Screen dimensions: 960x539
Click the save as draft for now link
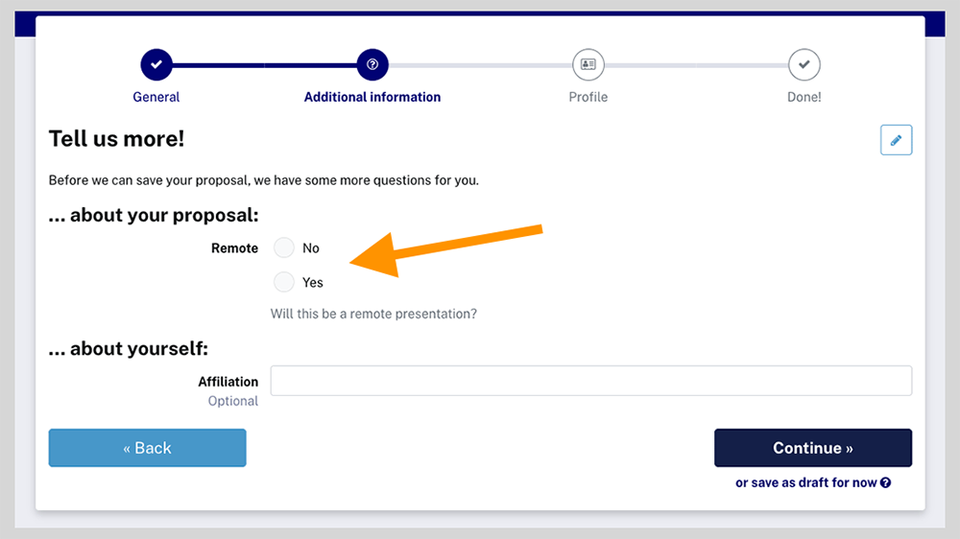[x=806, y=483]
